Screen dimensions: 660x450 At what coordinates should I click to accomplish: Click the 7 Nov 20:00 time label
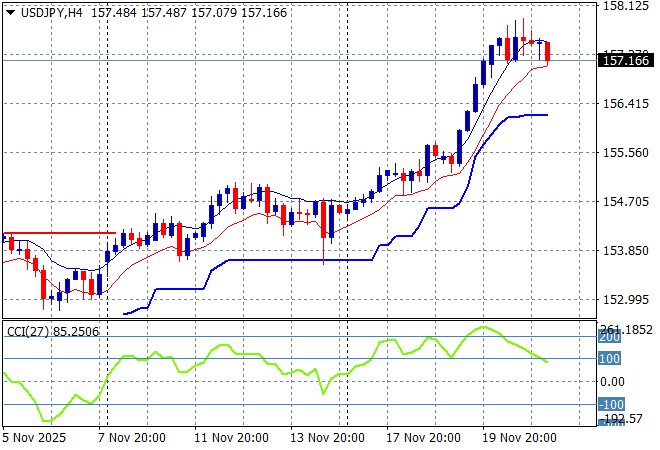point(132,438)
